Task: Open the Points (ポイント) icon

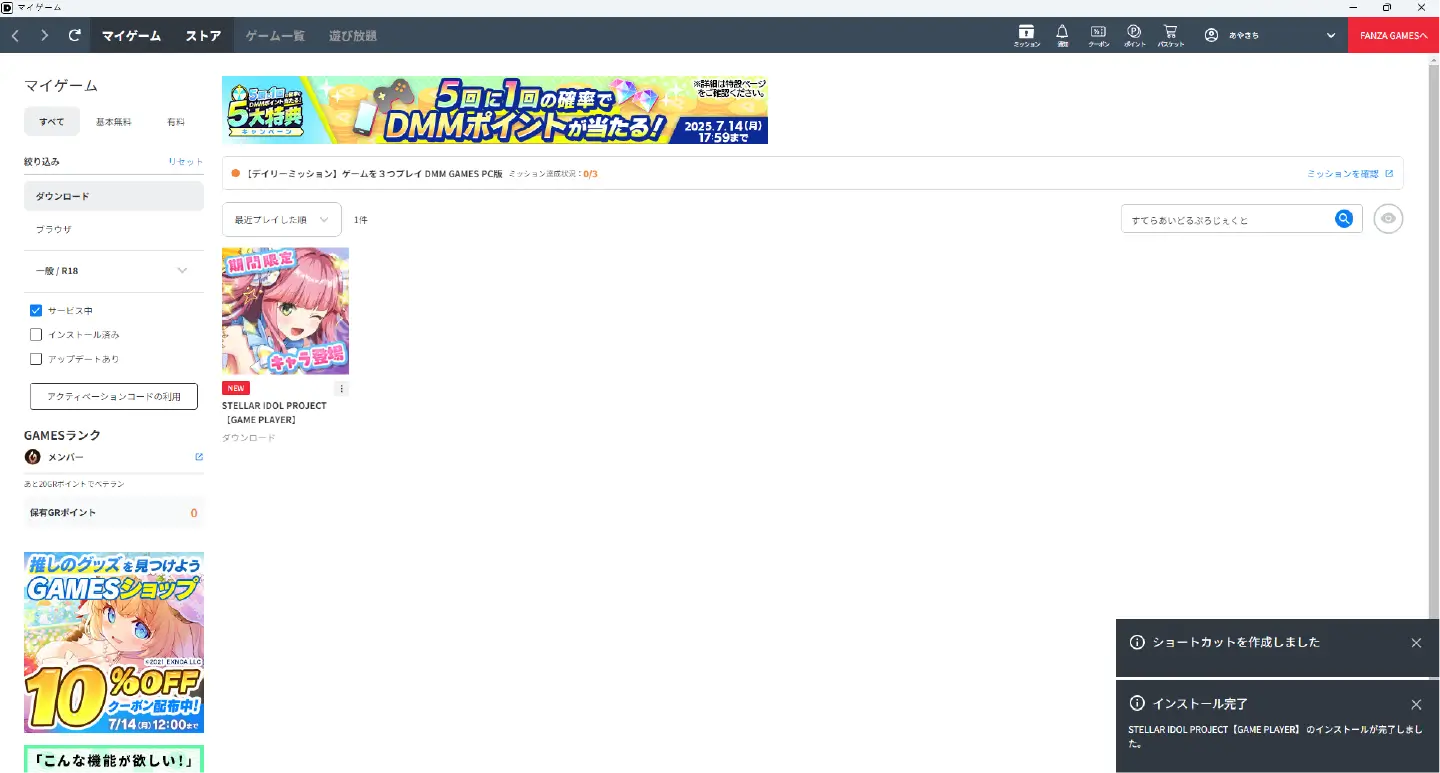Action: click(x=1134, y=35)
